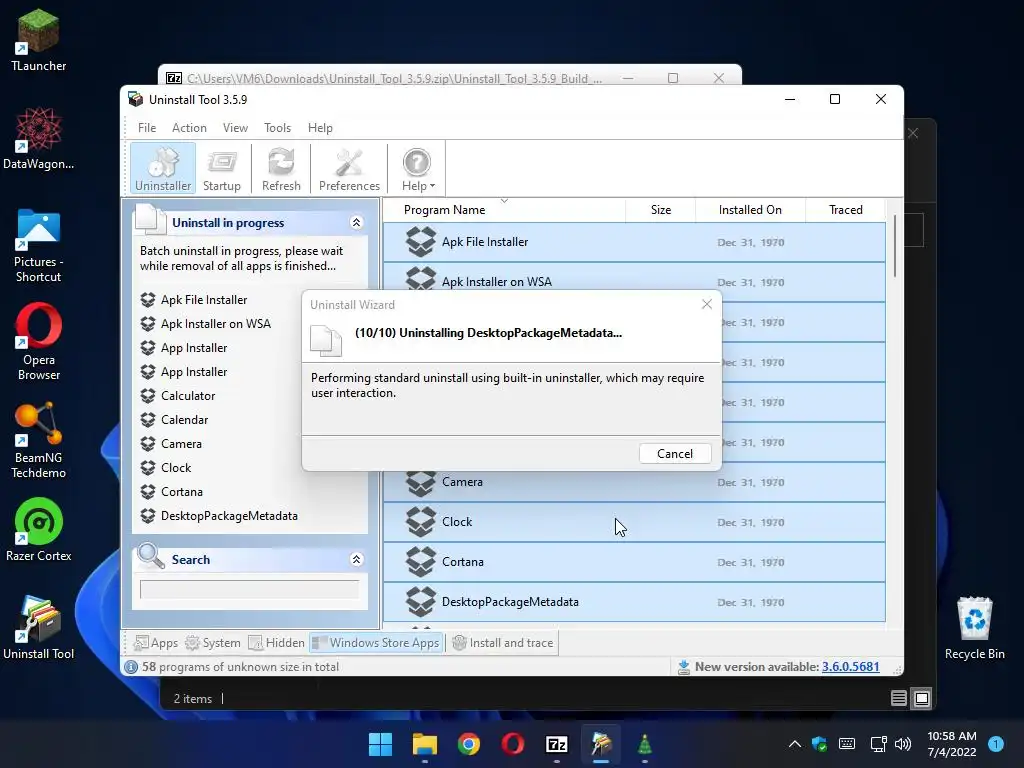Viewport: 1024px width, 768px height.
Task: Select Apk Installer on WSA list icon
Action: click(x=421, y=280)
